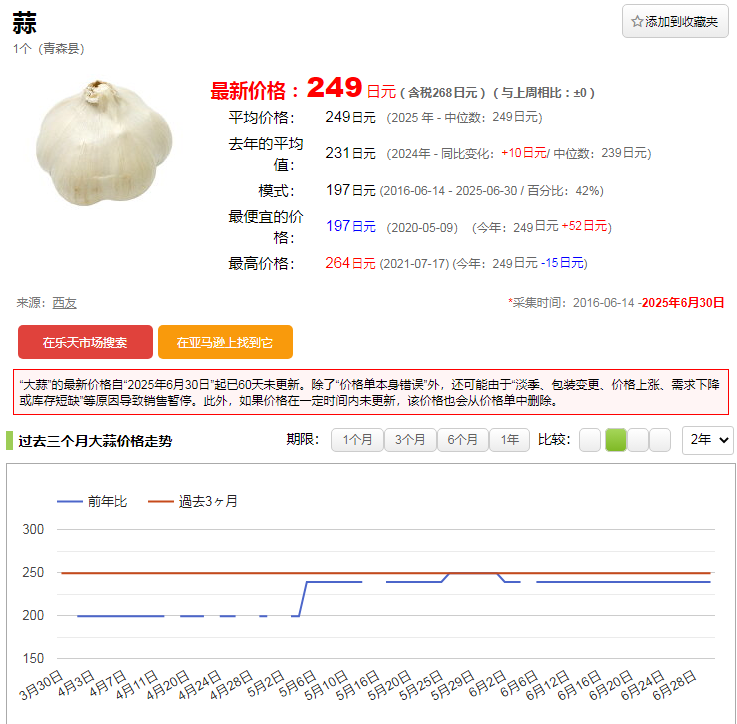The width and height of the screenshot is (737, 724).
Task: Enable compare toggle following the green one
Action: point(638,440)
